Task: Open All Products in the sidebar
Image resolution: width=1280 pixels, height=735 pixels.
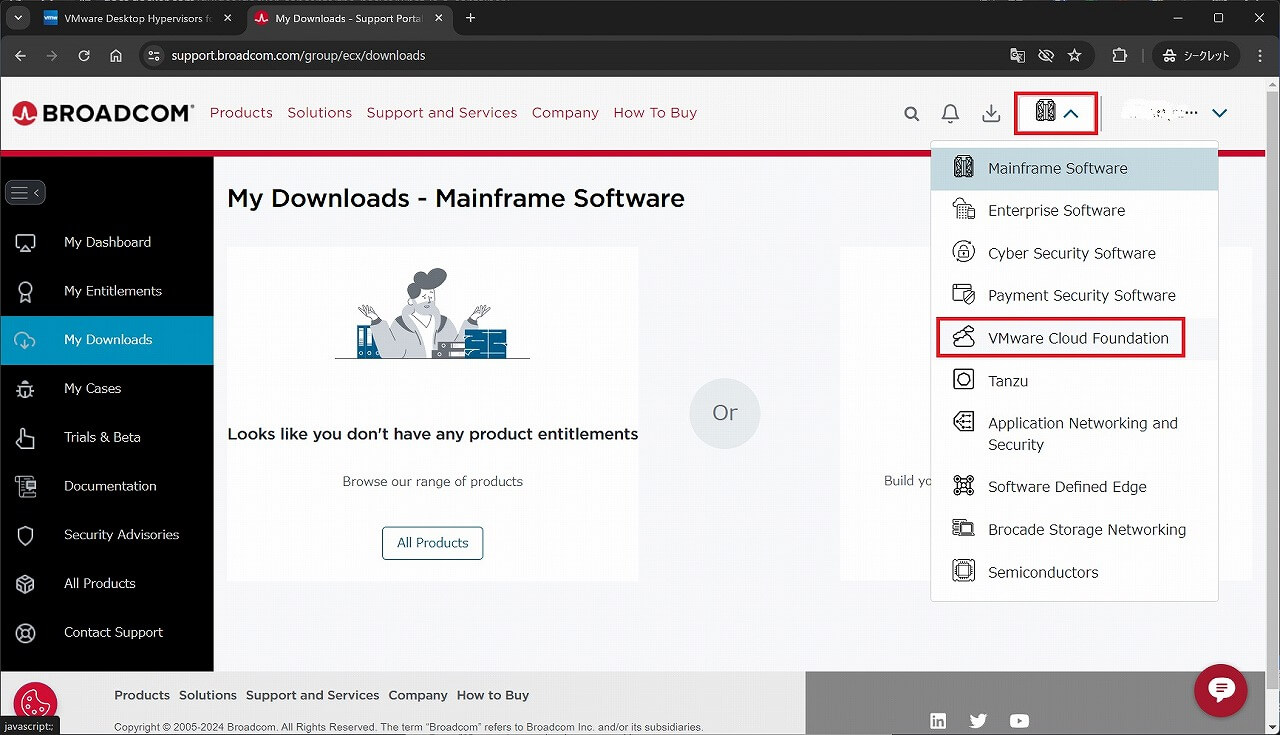Action: coord(107,584)
